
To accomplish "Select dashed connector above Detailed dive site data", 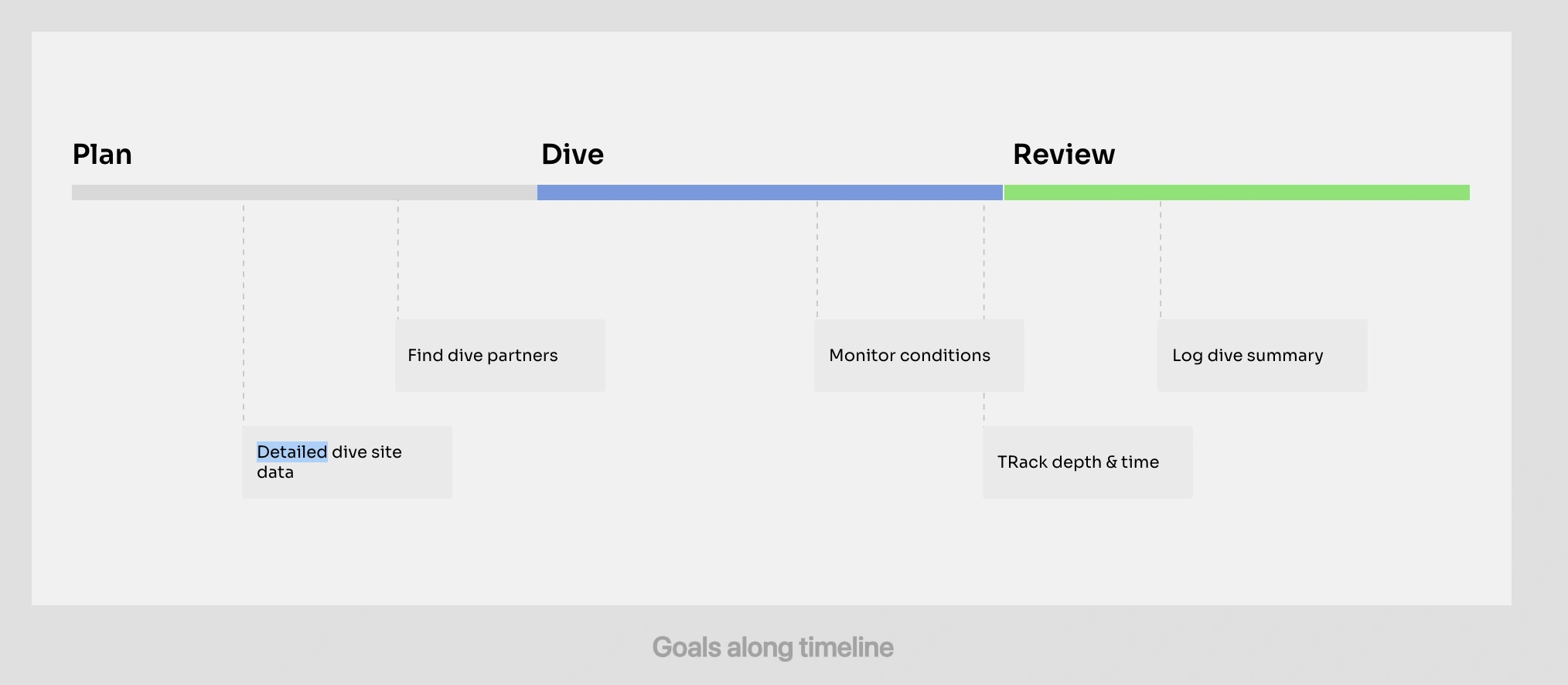I will pos(244,309).
